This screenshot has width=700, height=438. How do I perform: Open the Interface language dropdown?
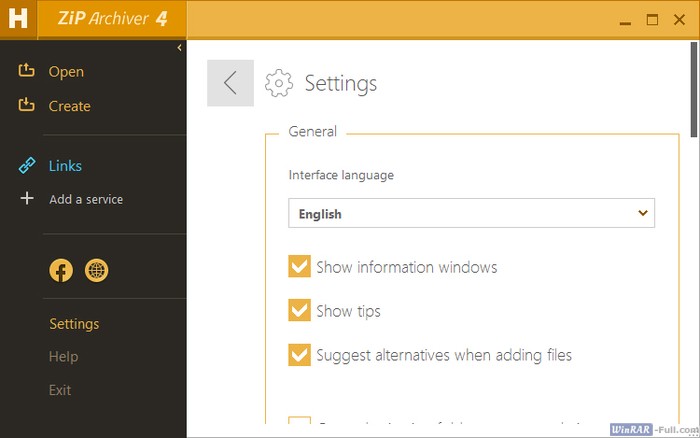471,213
